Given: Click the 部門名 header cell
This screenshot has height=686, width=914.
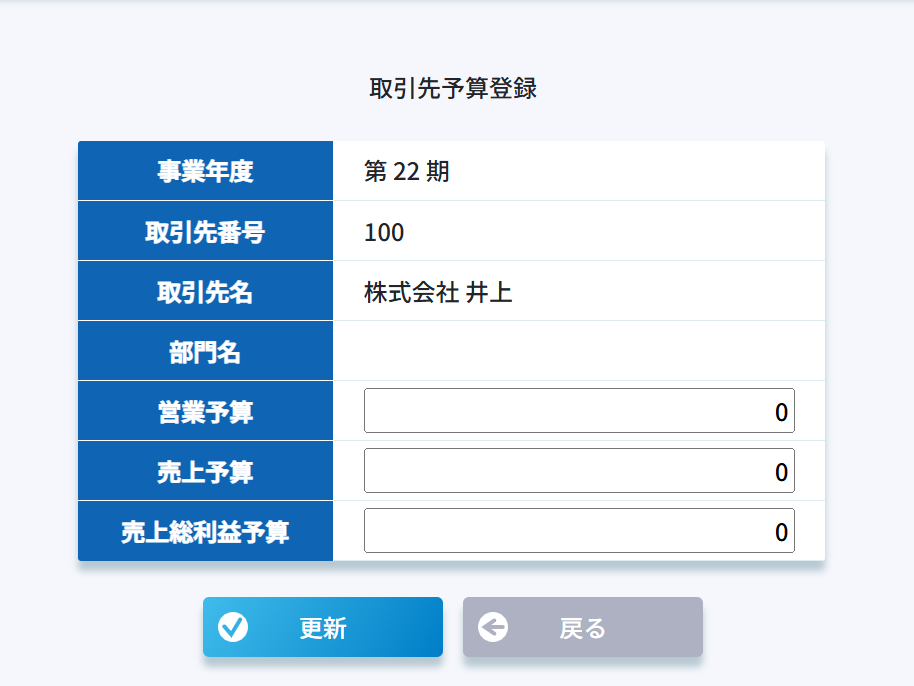Looking at the screenshot, I should tap(205, 352).
